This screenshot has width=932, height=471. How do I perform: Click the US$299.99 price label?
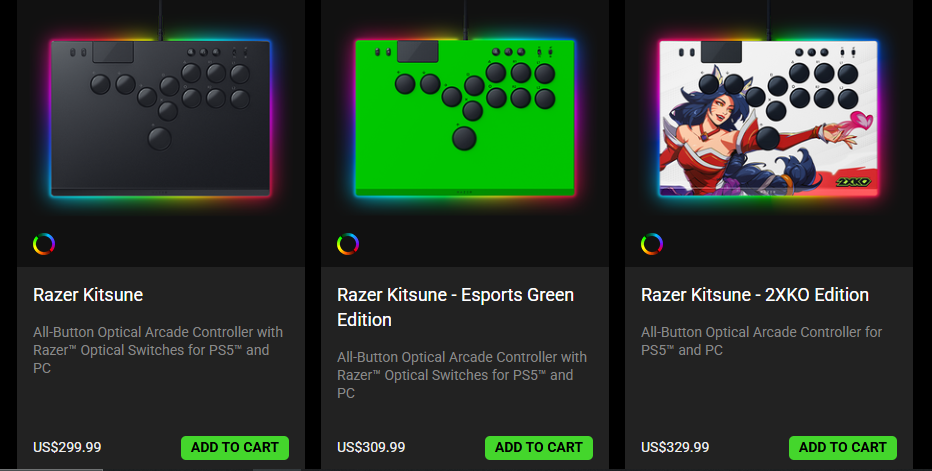[67, 447]
